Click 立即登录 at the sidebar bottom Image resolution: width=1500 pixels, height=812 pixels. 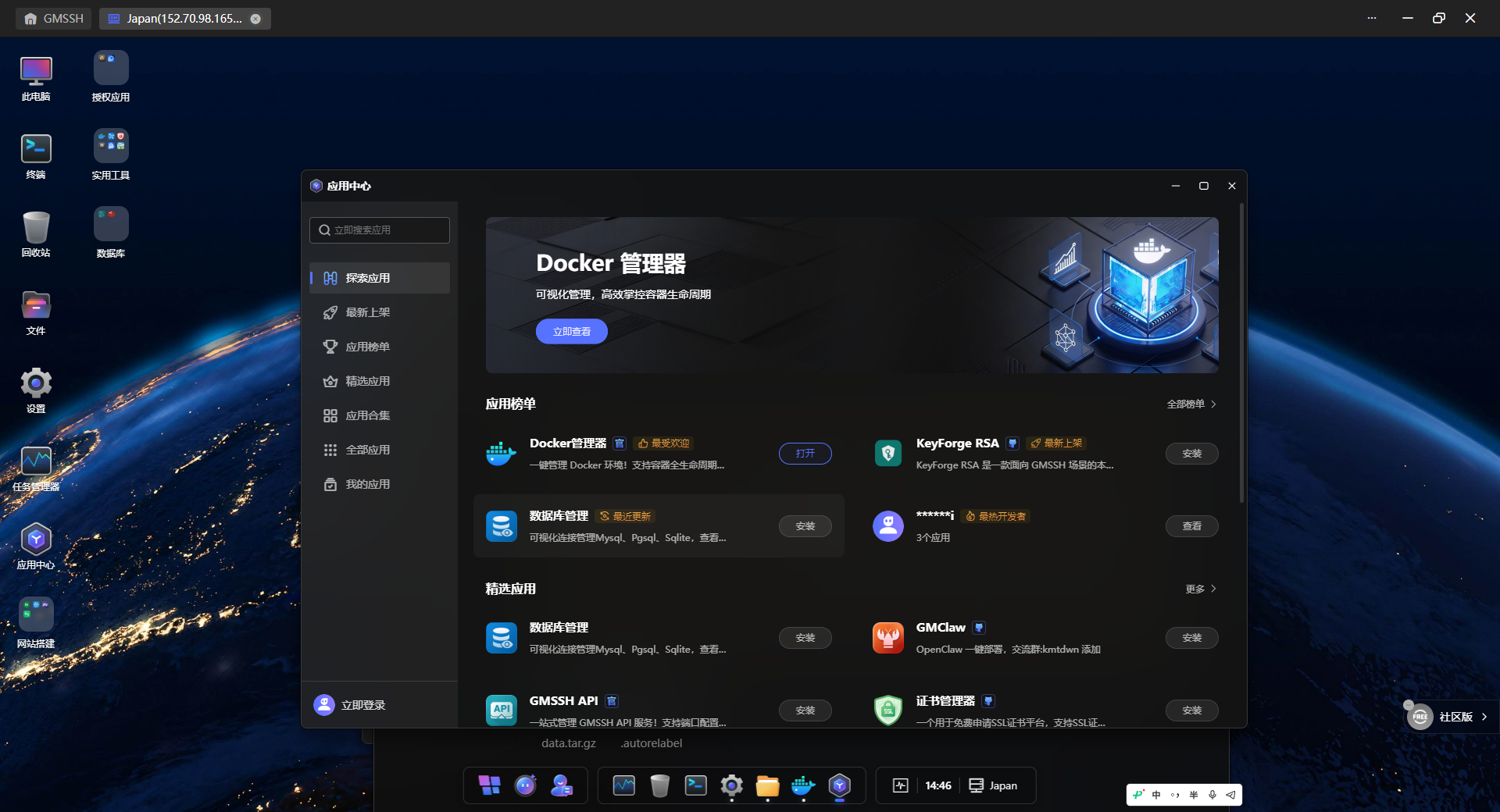350,705
